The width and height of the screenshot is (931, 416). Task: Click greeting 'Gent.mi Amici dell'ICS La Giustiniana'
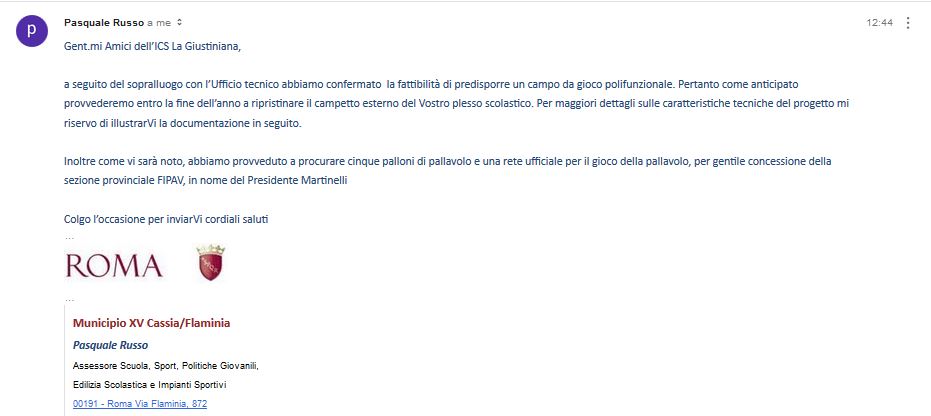pos(153,47)
